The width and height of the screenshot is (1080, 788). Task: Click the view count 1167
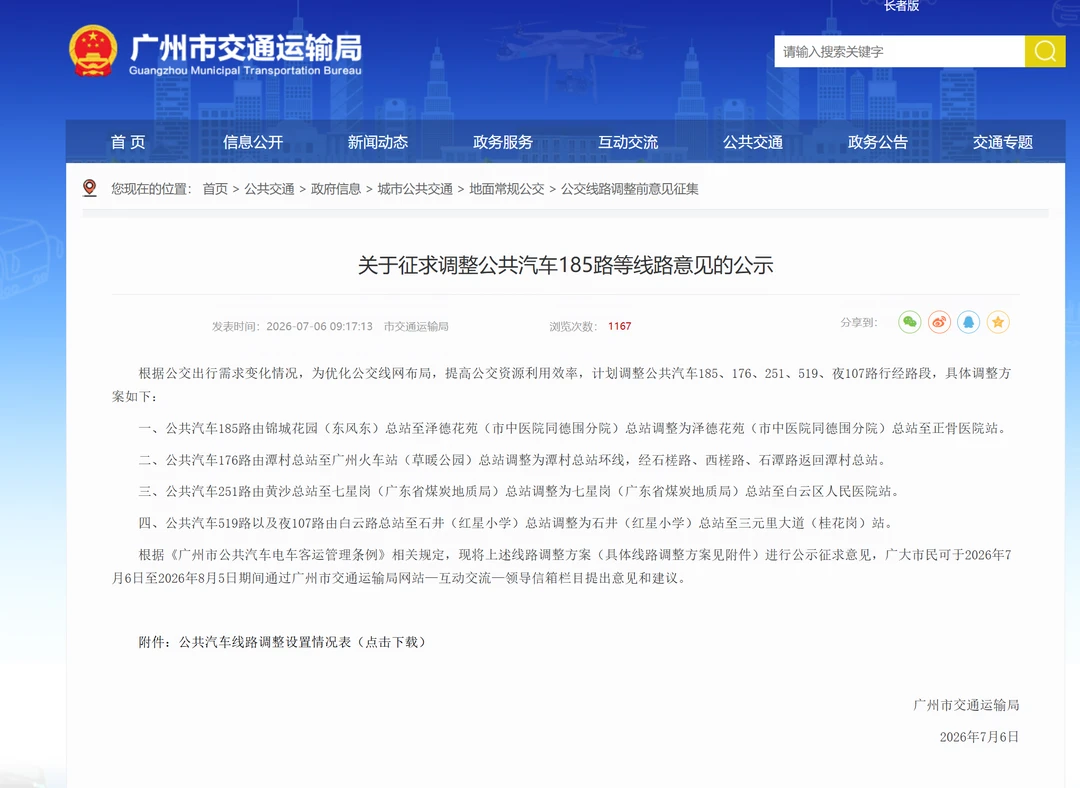pyautogui.click(x=619, y=326)
